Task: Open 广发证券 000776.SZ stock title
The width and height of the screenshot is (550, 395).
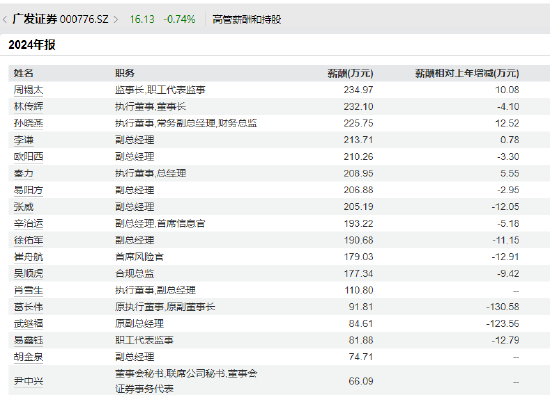Action: click(61, 19)
